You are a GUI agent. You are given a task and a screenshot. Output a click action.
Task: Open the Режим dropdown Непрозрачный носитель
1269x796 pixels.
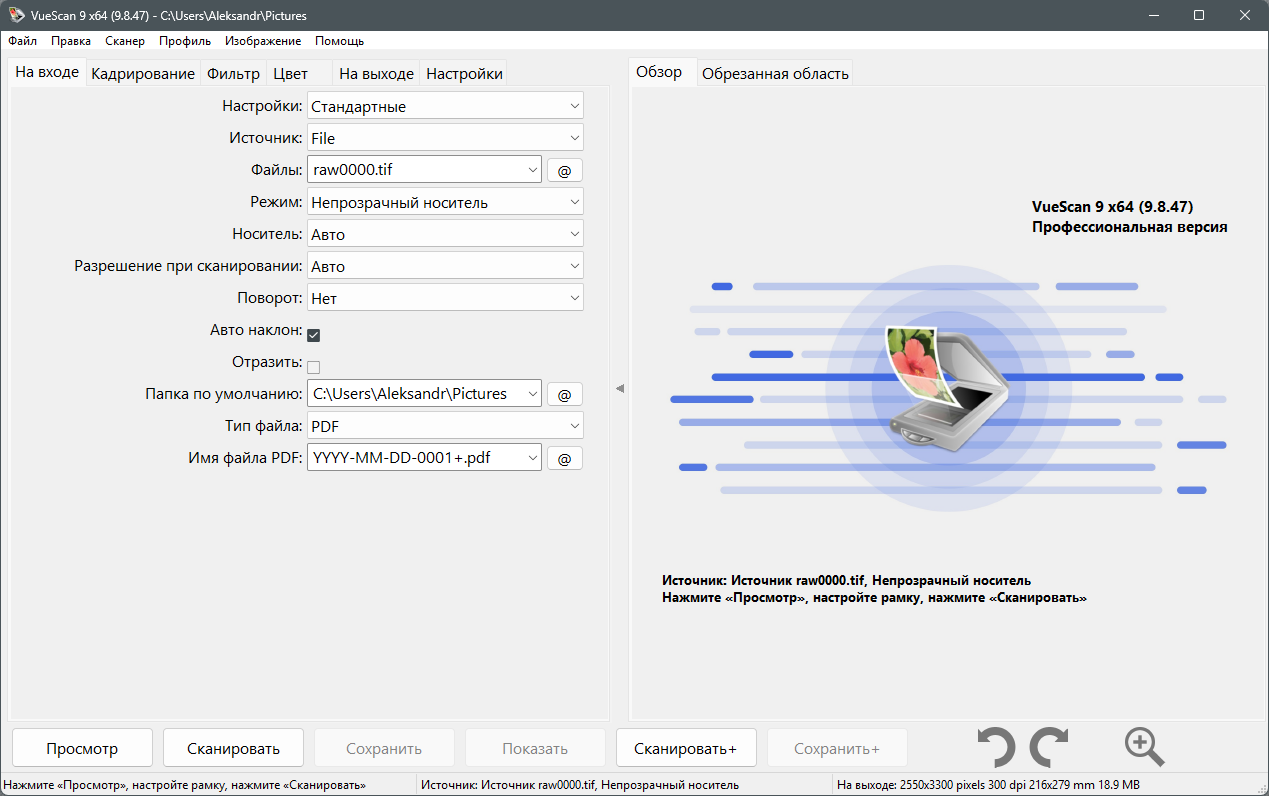[445, 202]
